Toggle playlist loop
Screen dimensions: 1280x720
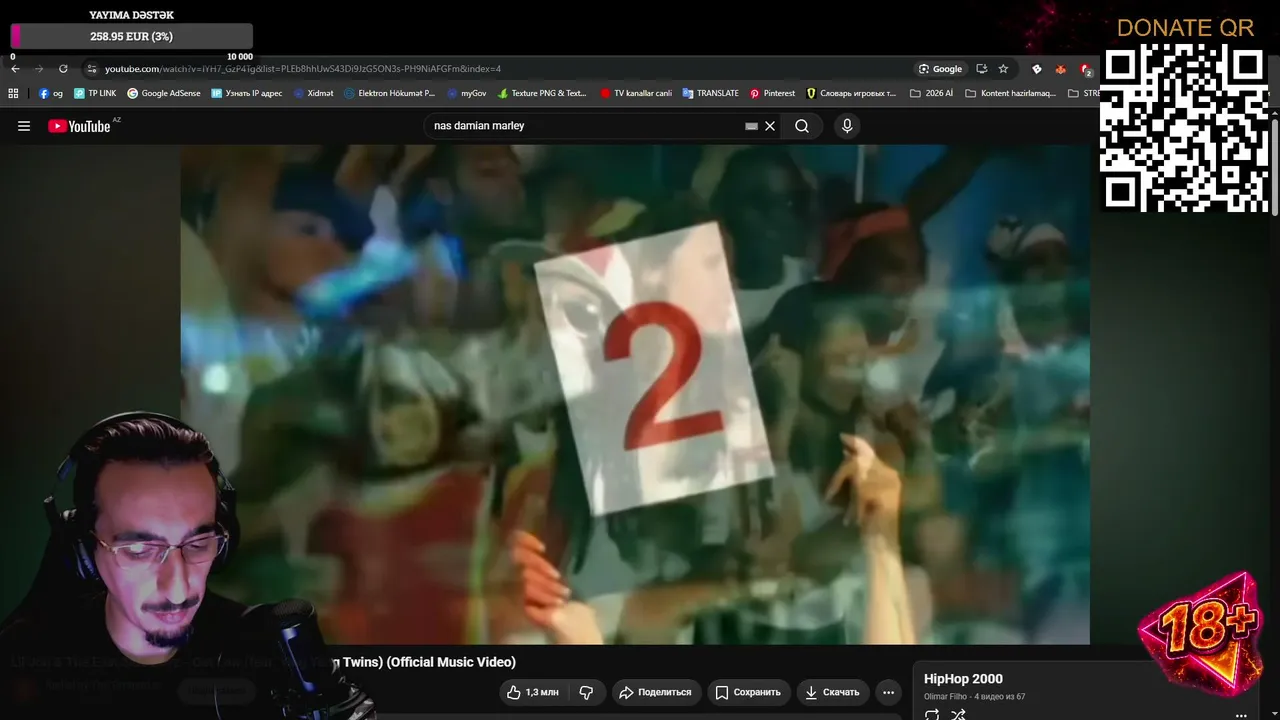[932, 715]
